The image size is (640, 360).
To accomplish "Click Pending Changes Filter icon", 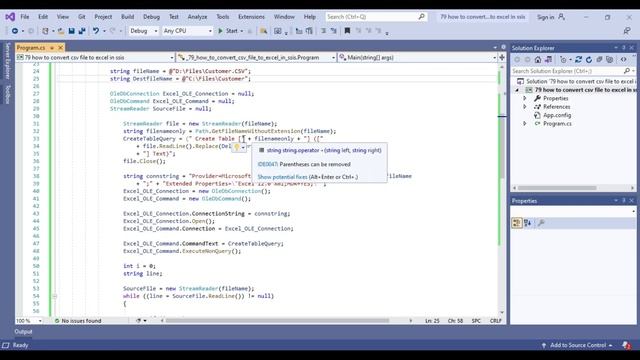I will tap(564, 60).
